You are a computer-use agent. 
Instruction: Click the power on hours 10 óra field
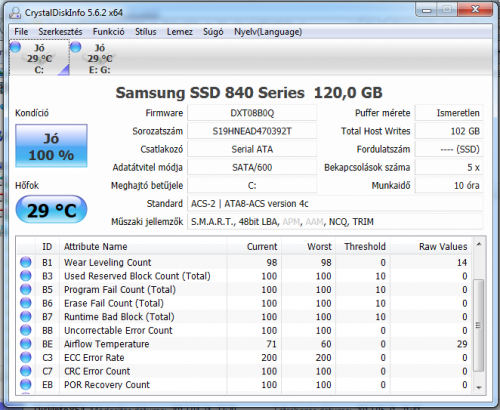point(449,185)
